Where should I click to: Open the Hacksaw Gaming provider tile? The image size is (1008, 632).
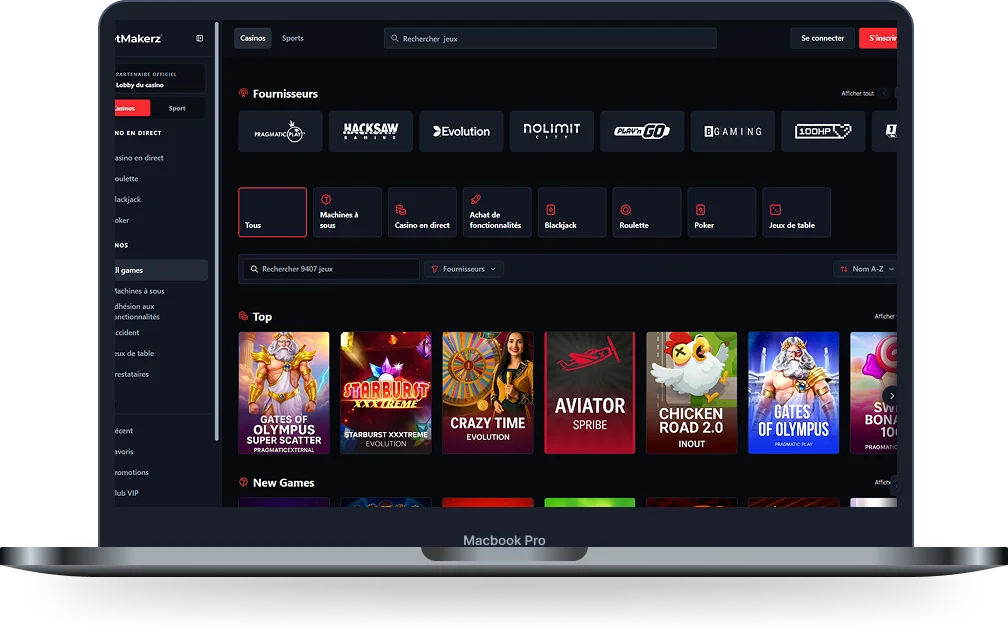pyautogui.click(x=371, y=131)
